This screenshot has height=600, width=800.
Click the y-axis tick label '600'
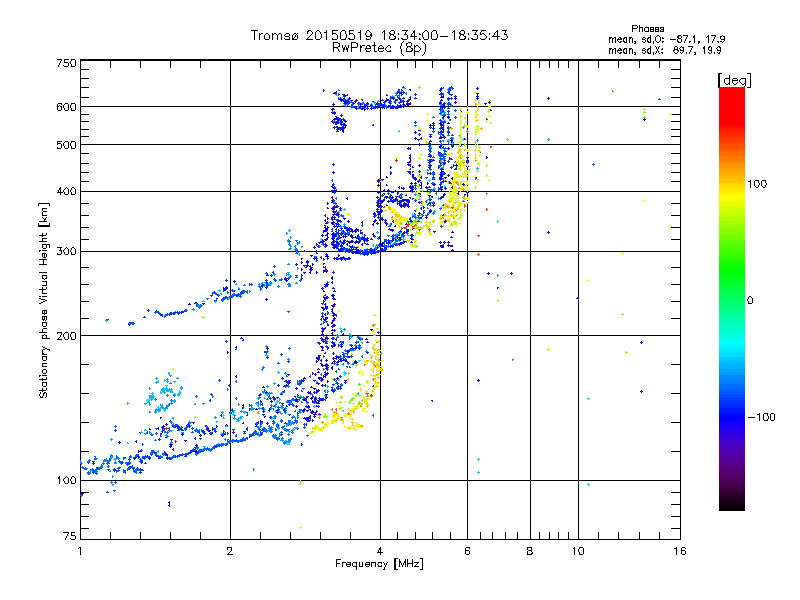click(66, 107)
